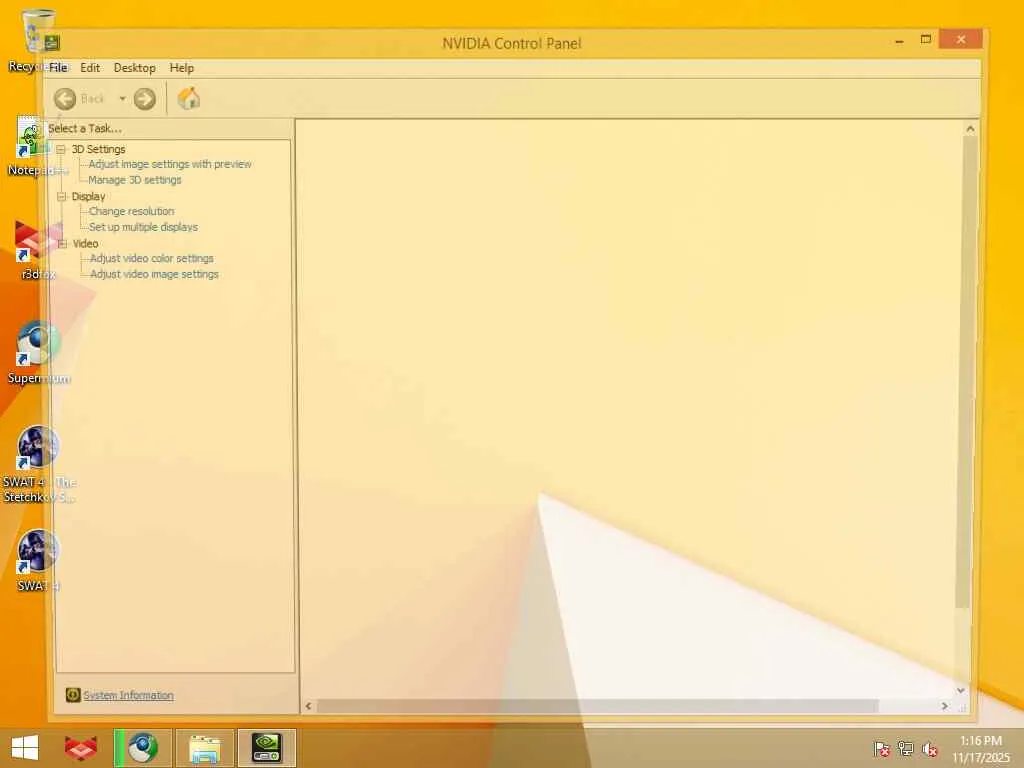Close the NVIDIA Control Panel window
The width and height of the screenshot is (1024, 768).
[961, 39]
